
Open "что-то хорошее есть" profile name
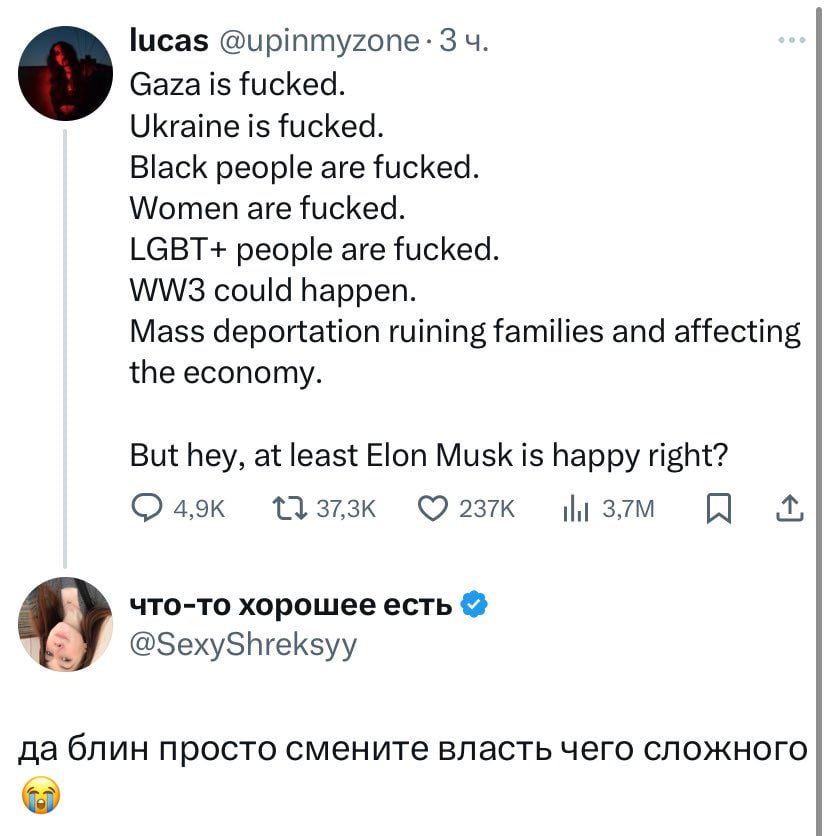[292, 605]
